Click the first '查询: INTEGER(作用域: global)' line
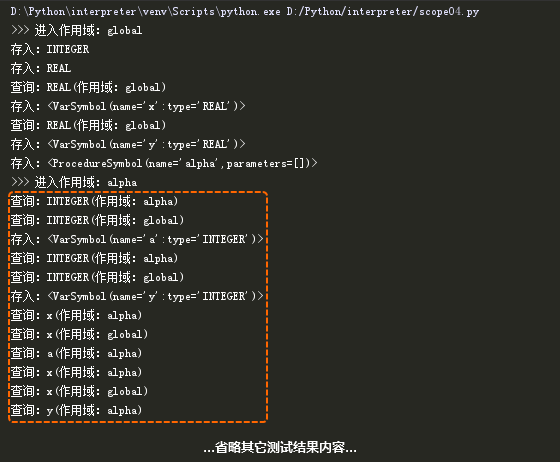 tap(97, 220)
